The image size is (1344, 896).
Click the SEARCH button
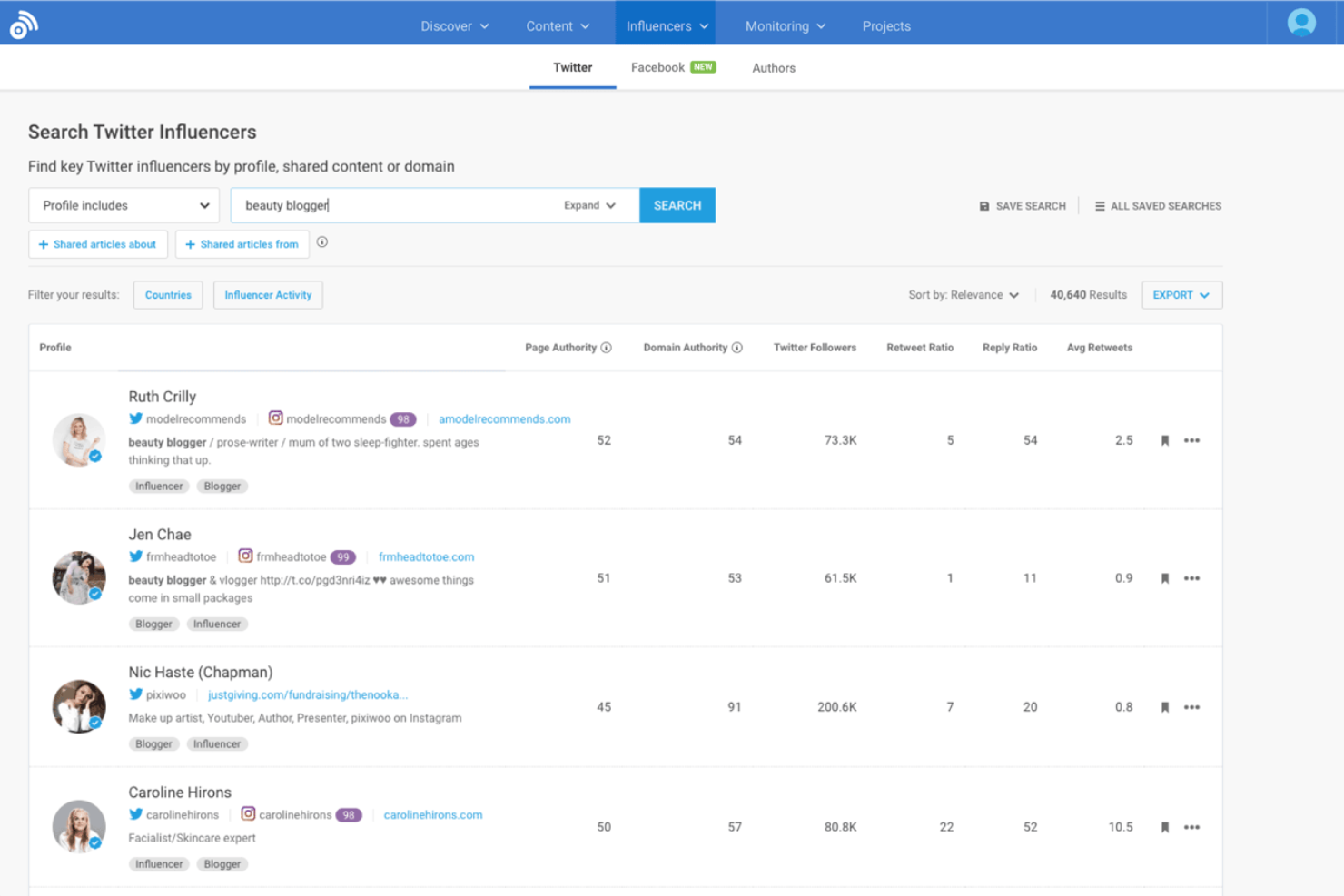click(677, 204)
